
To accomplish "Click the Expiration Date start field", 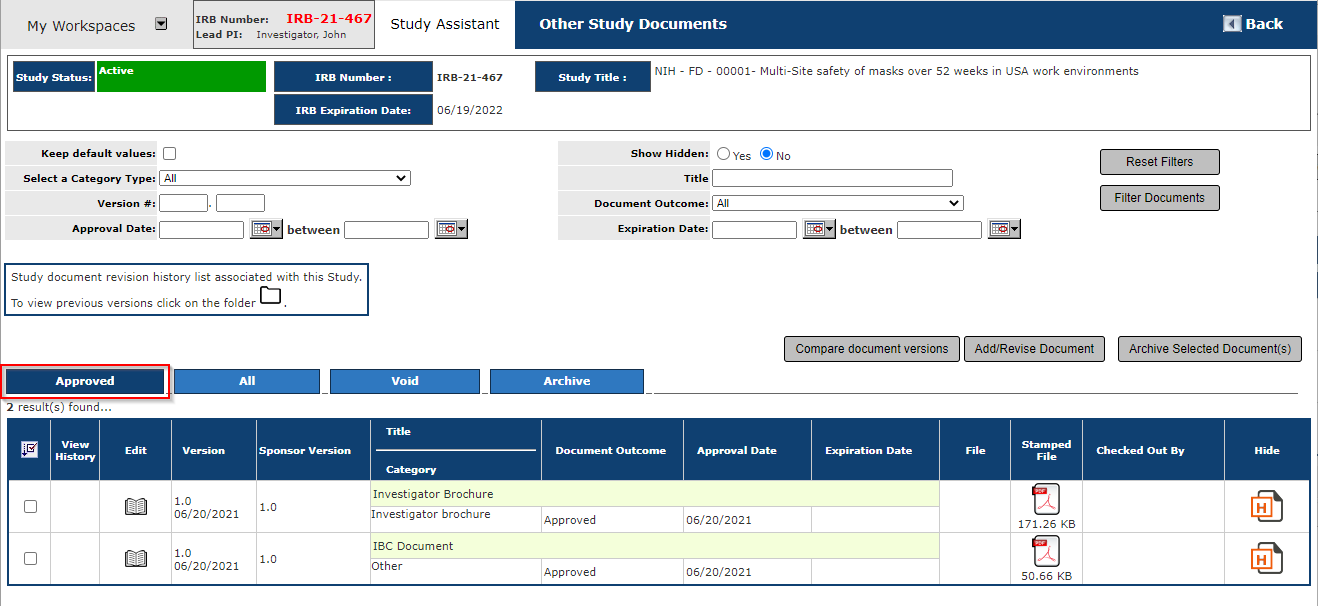I will 754,229.
